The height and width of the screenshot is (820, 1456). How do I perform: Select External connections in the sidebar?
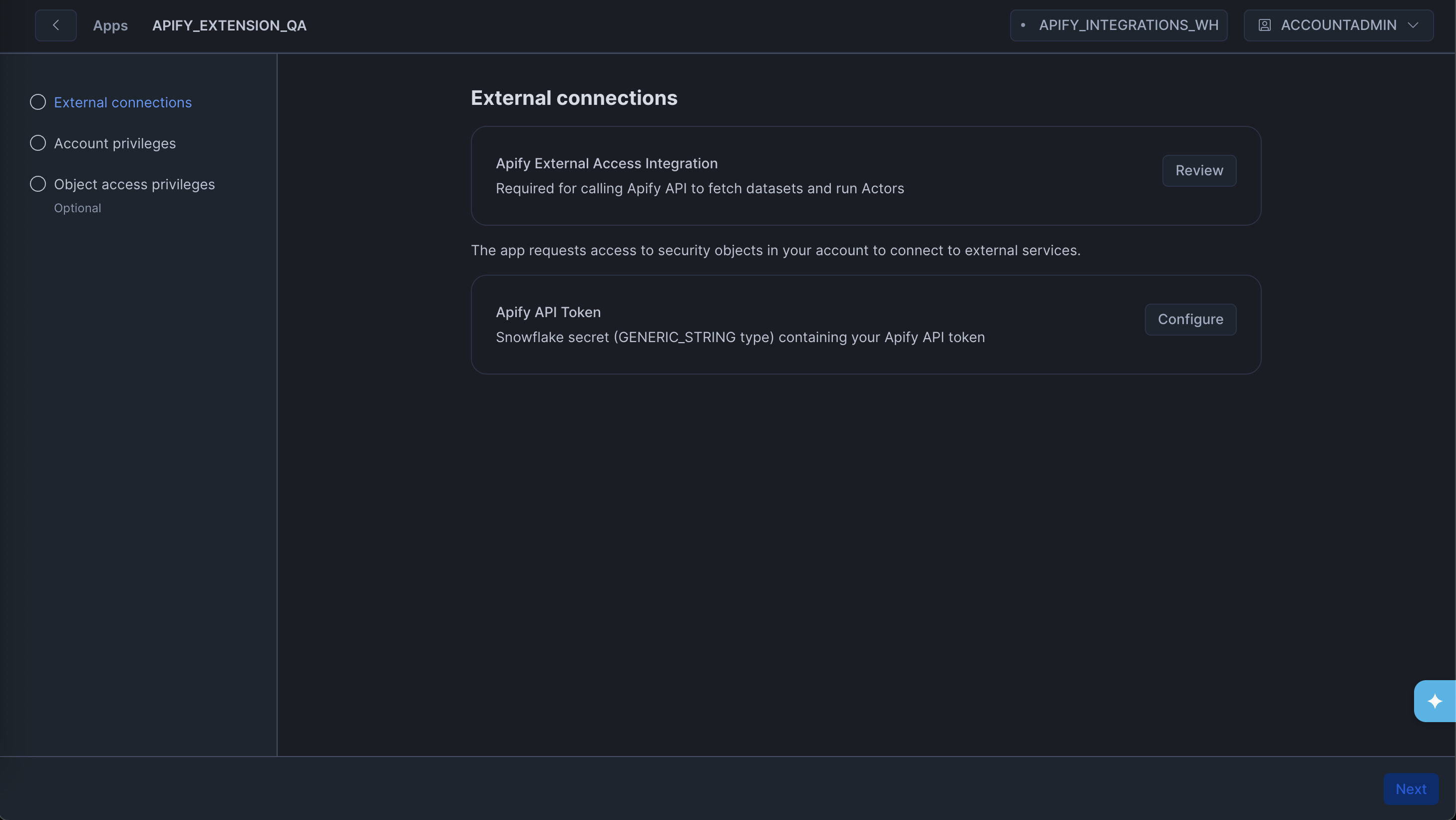point(122,102)
